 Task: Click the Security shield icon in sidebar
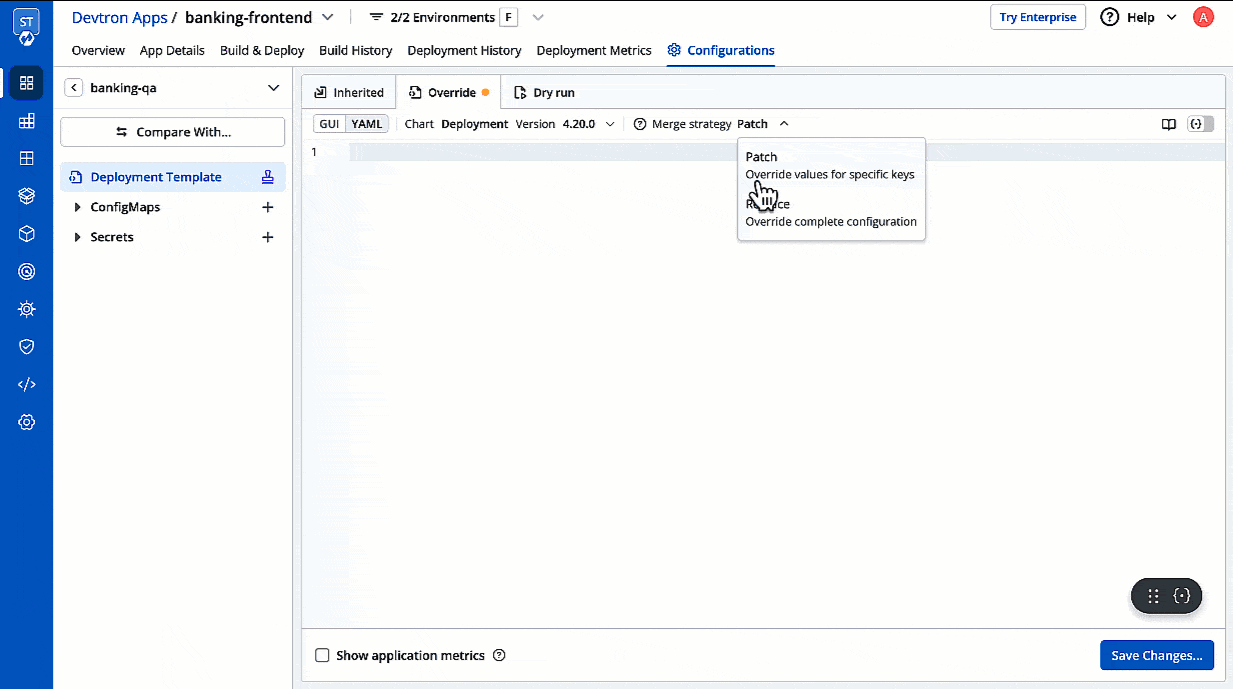pyautogui.click(x=26, y=346)
